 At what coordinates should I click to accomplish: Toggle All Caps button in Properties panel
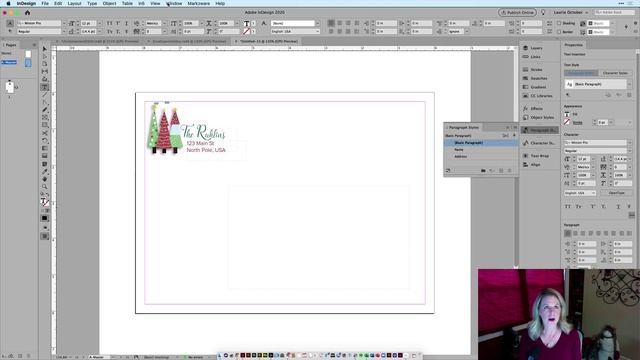pyautogui.click(x=568, y=207)
